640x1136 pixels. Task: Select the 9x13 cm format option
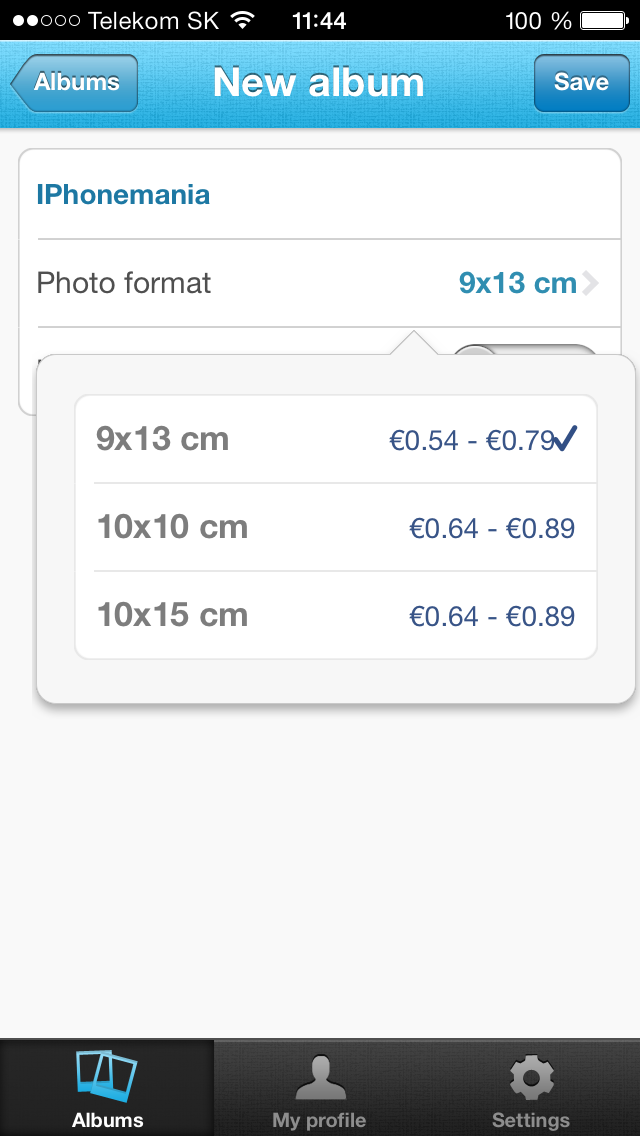(163, 439)
